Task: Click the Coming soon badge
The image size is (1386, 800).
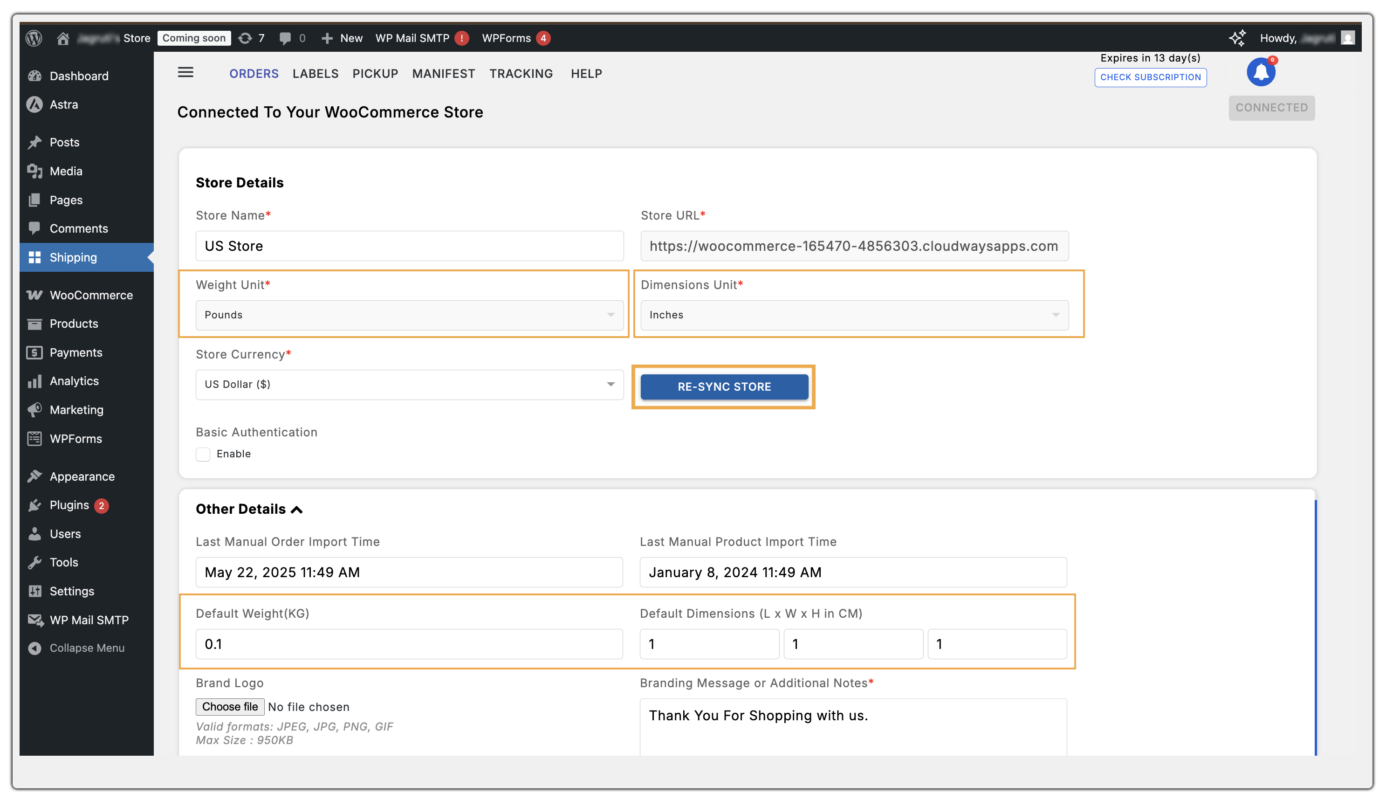Action: [x=194, y=38]
